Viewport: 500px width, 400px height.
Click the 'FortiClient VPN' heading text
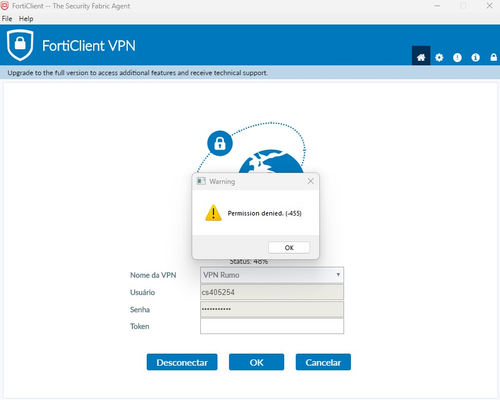(x=89, y=46)
